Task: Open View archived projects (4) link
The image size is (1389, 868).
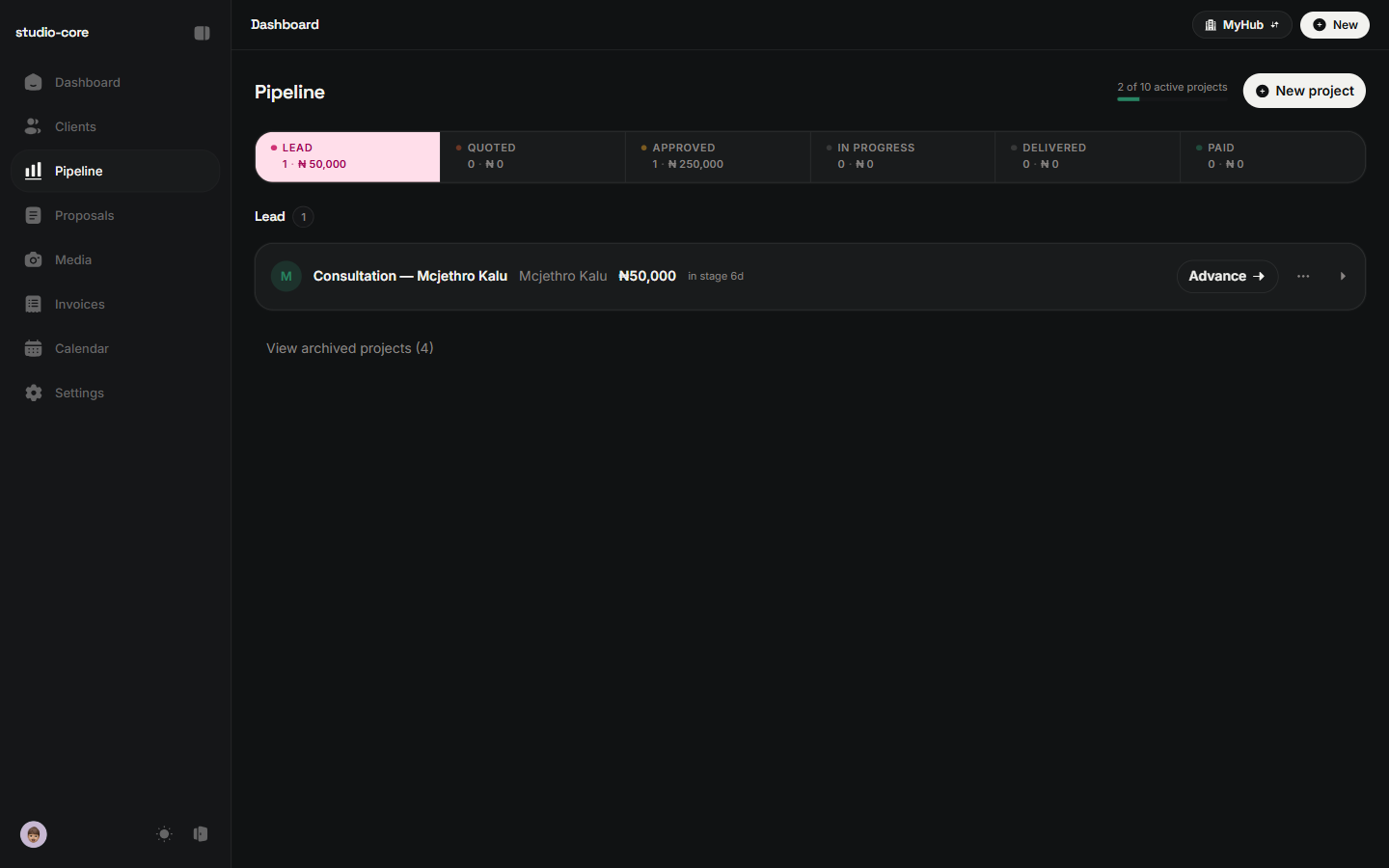Action: pos(350,348)
